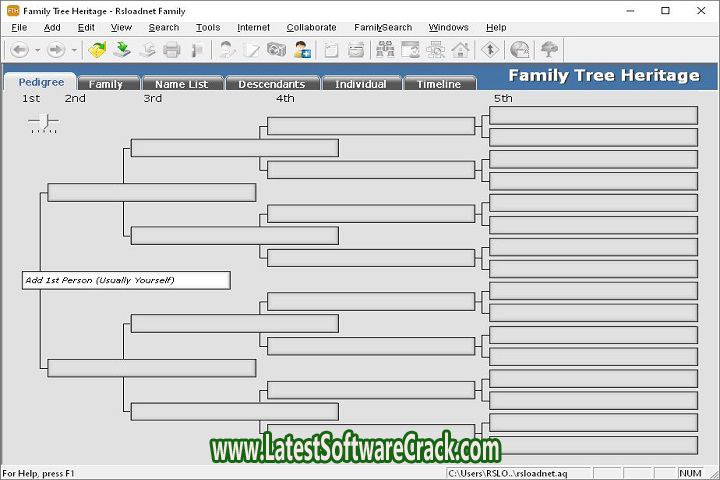Open the Individual tab

361,84
